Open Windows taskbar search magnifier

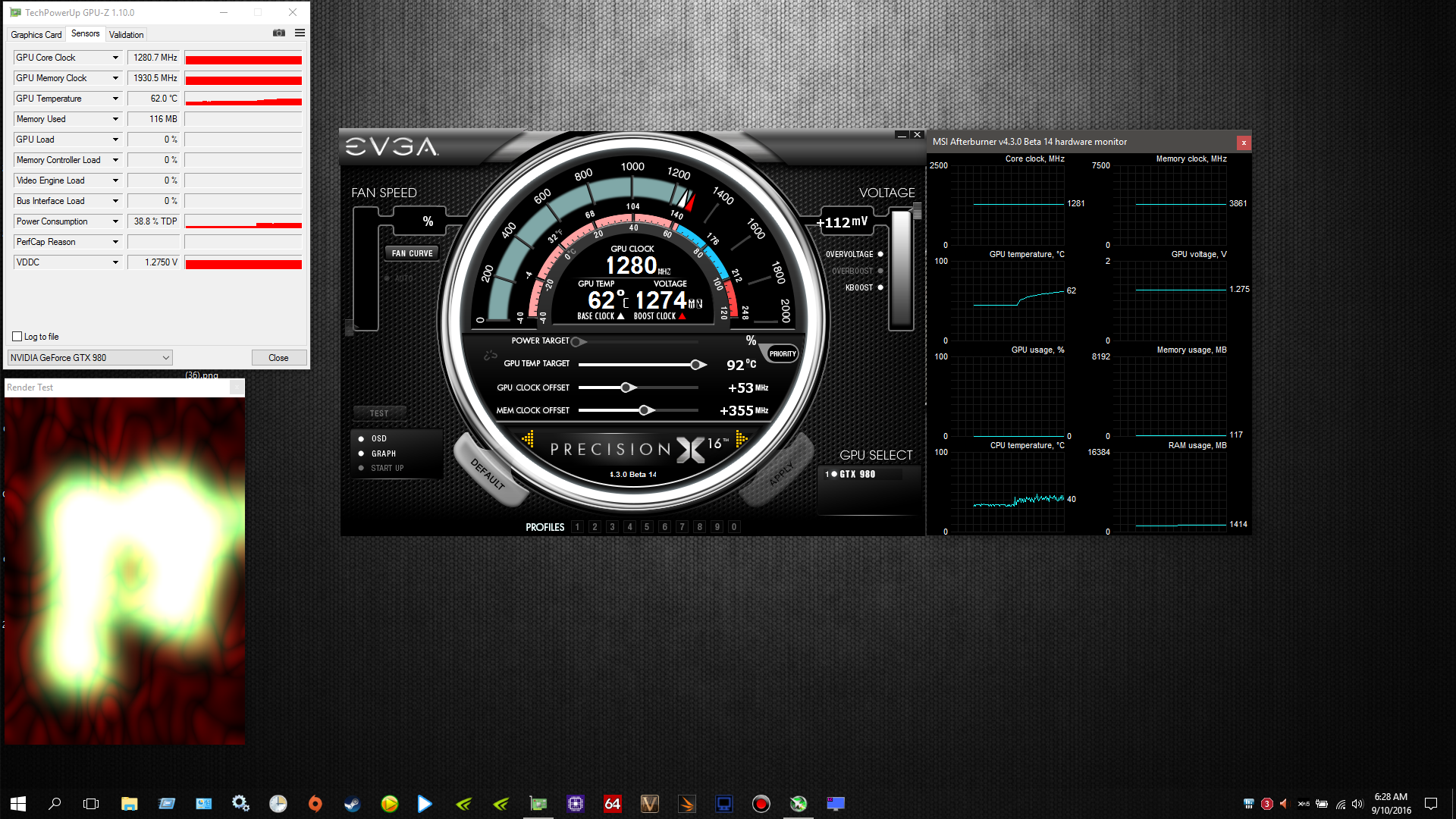[x=55, y=803]
